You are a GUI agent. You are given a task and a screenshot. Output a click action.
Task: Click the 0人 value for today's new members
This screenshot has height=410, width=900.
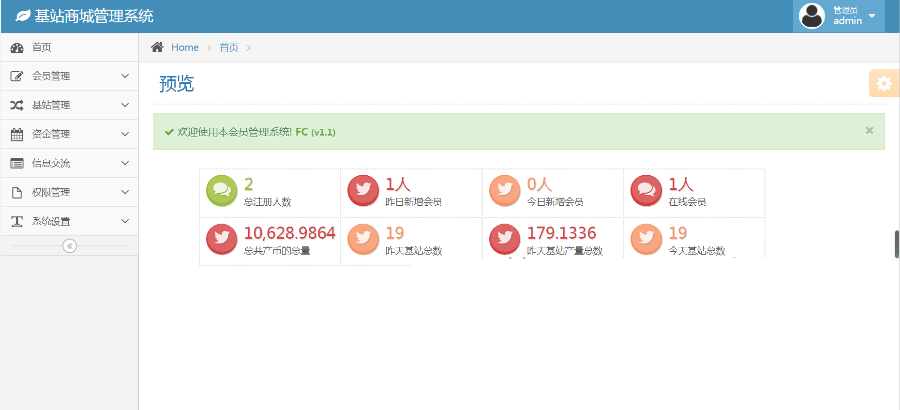(540, 184)
